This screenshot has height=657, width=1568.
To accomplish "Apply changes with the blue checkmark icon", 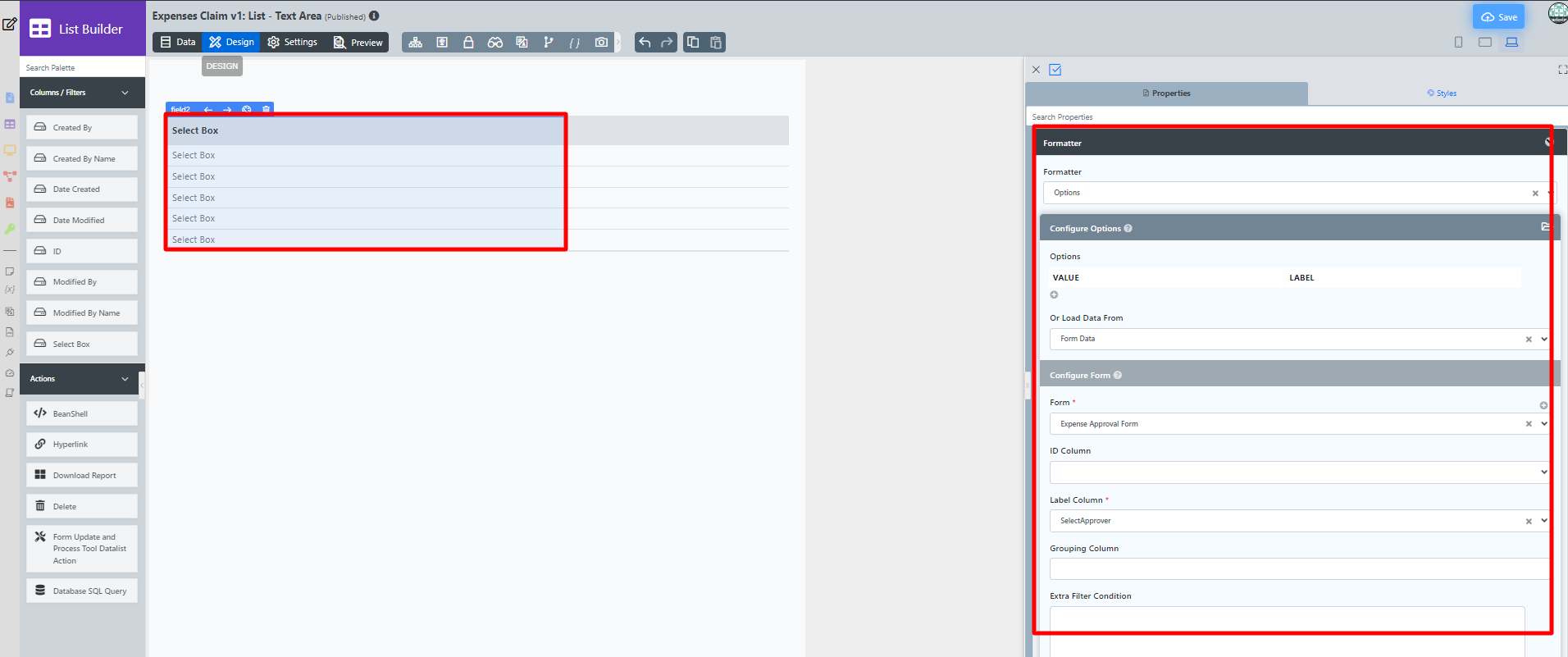I will coord(1055,70).
